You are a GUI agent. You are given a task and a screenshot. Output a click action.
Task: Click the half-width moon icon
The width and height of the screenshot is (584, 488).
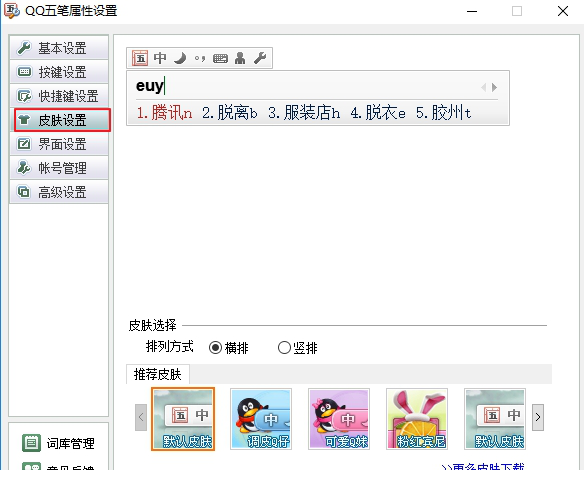(180, 58)
